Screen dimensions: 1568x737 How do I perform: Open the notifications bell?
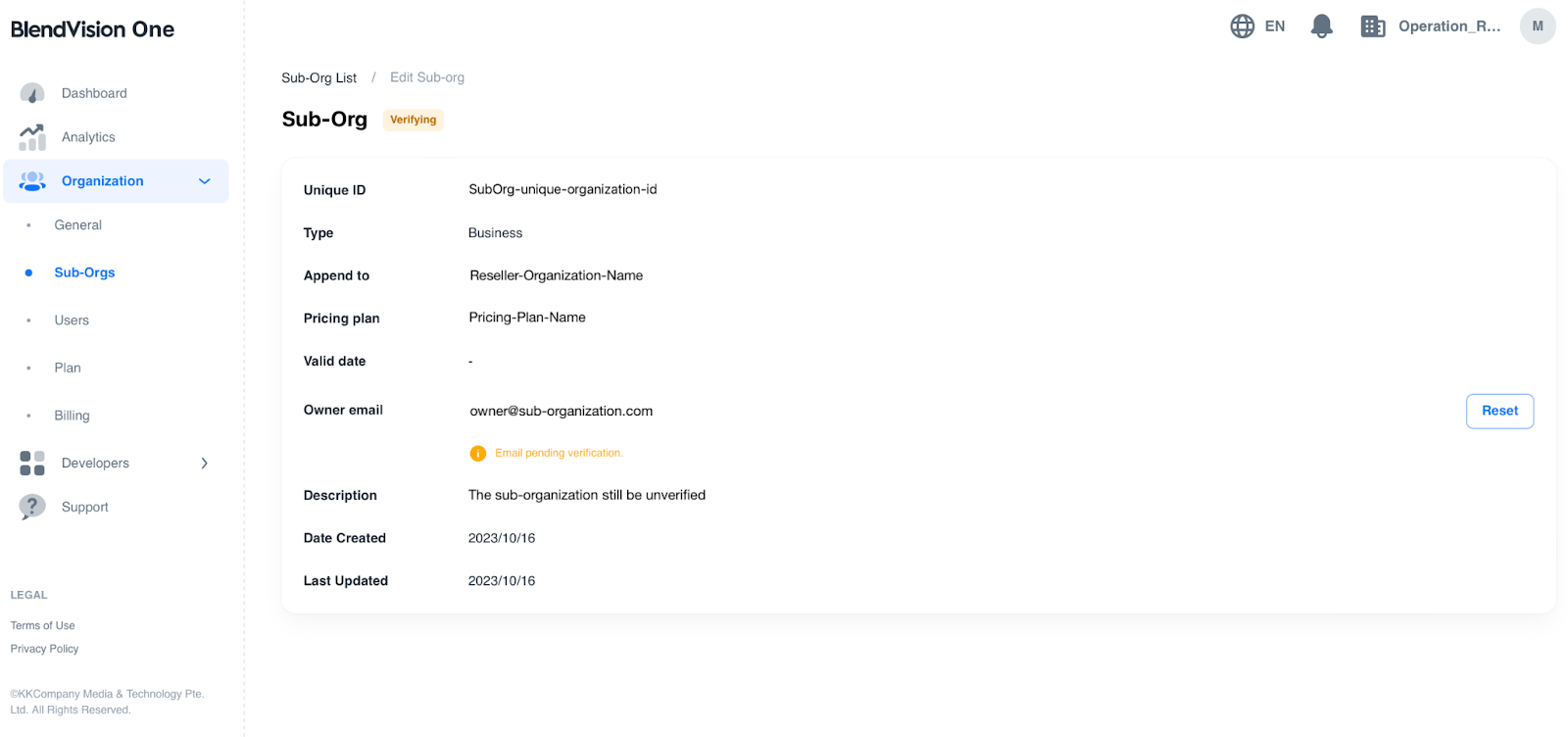point(1321,26)
